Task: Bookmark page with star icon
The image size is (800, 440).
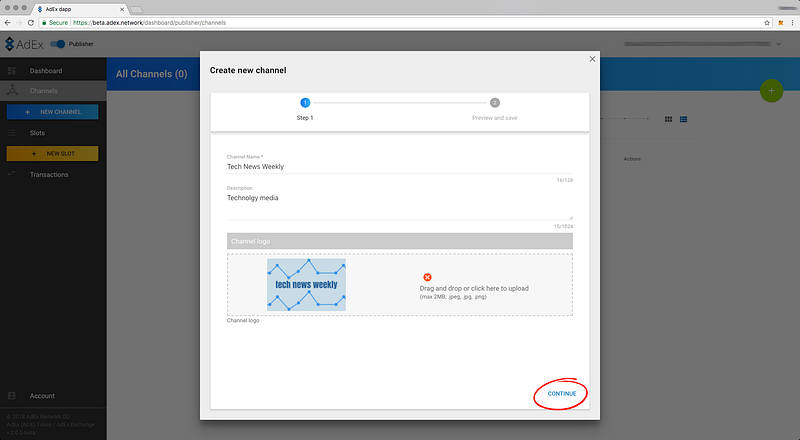Action: [767, 22]
